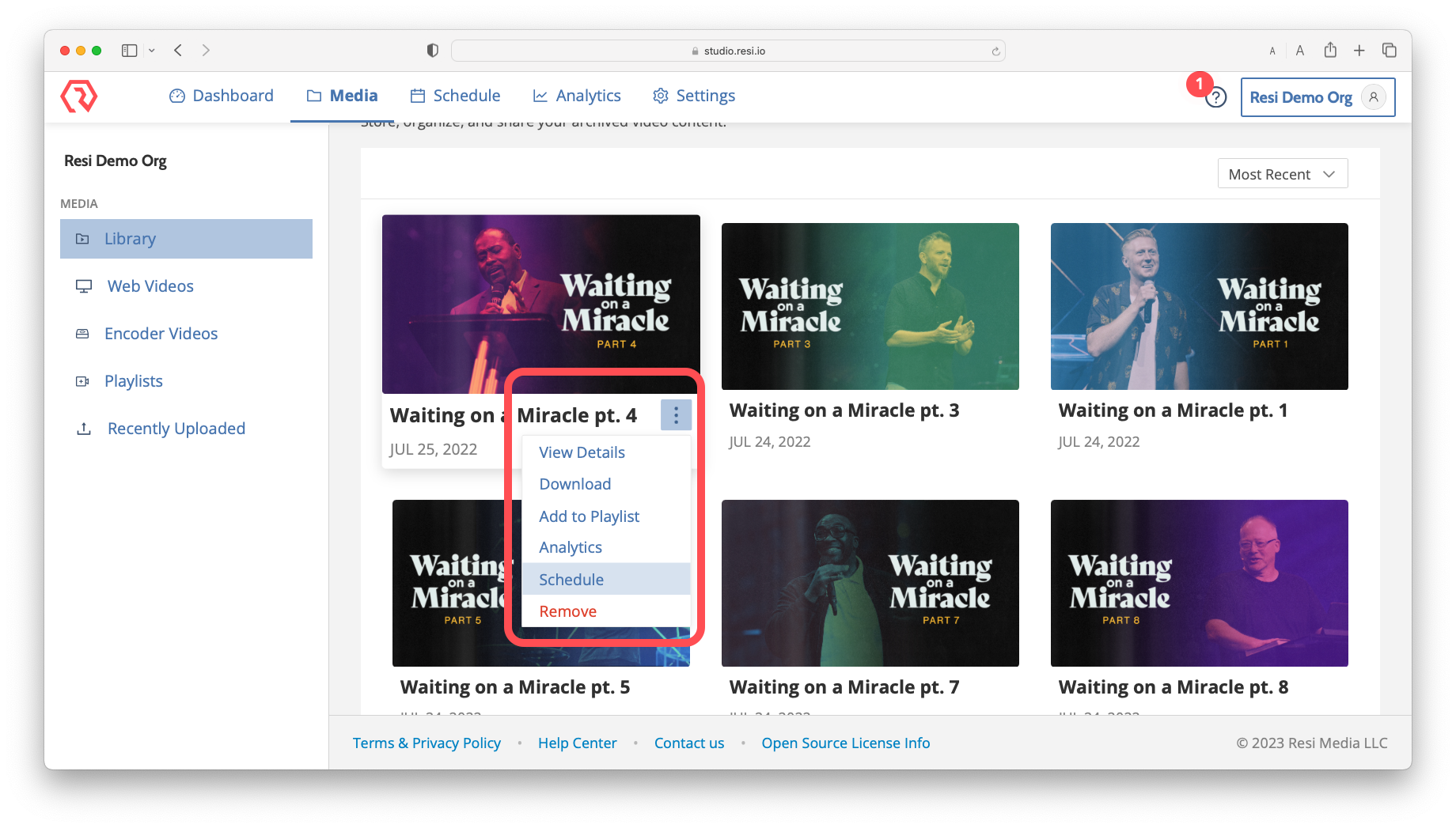Choose Download from context menu
1456x828 pixels.
606,484
